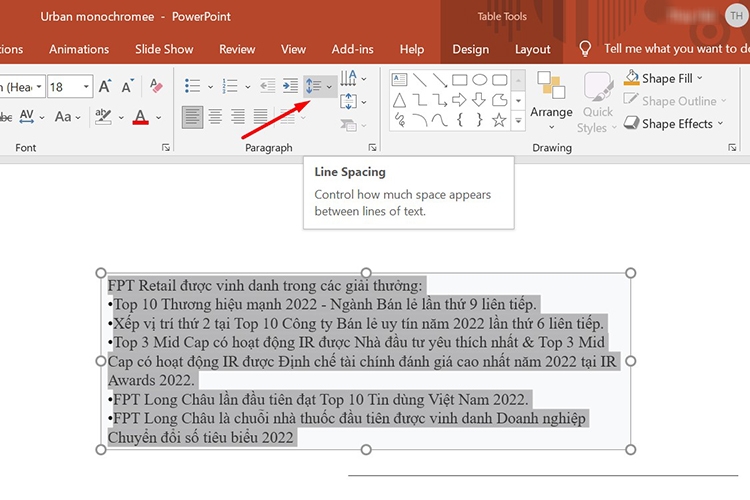Screen dimensions: 750x500
Task: Decrease the list indent level
Action: pyautogui.click(x=268, y=86)
